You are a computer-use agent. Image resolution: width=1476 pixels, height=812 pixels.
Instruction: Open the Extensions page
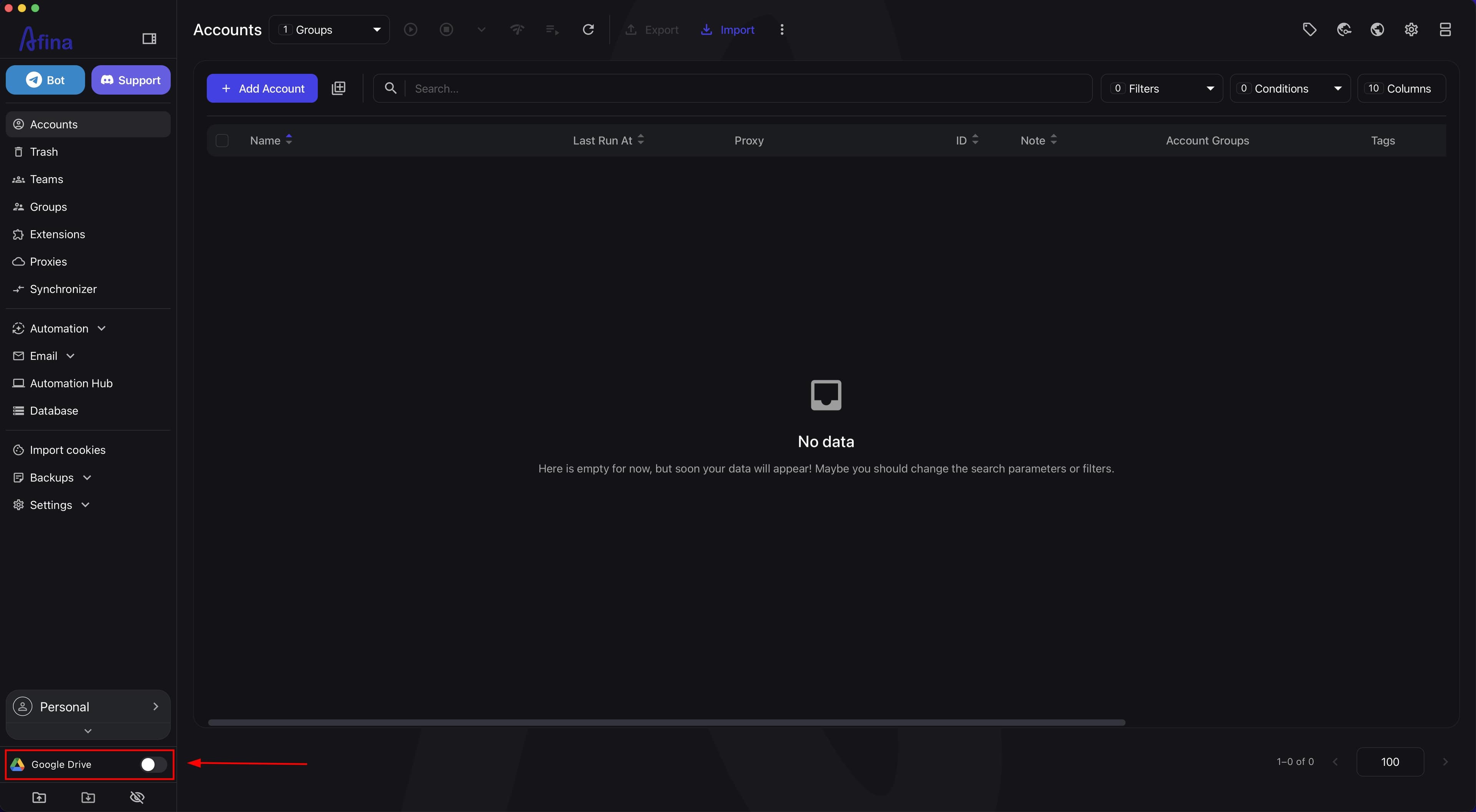[x=88, y=234]
